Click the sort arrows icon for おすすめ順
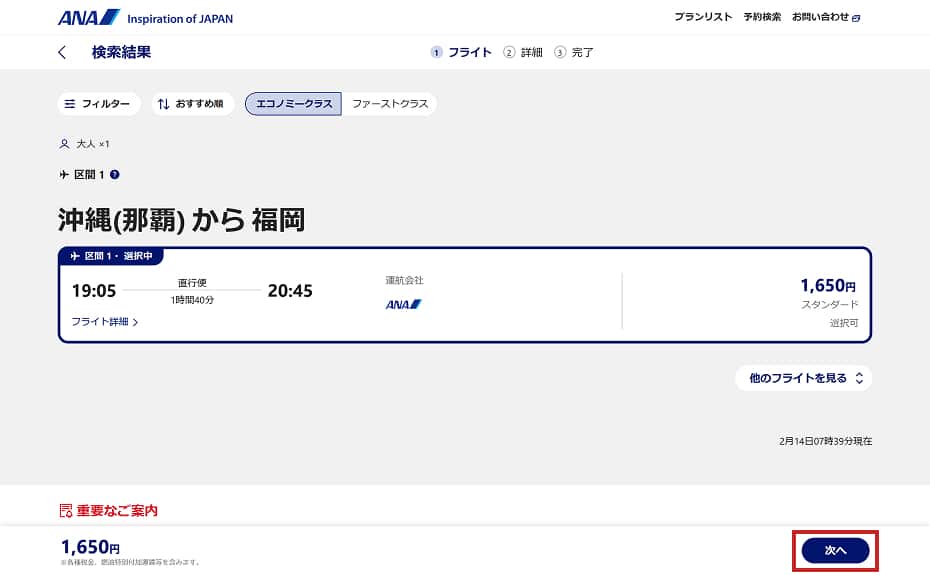Screen dimensions: 930x575 click(164, 104)
